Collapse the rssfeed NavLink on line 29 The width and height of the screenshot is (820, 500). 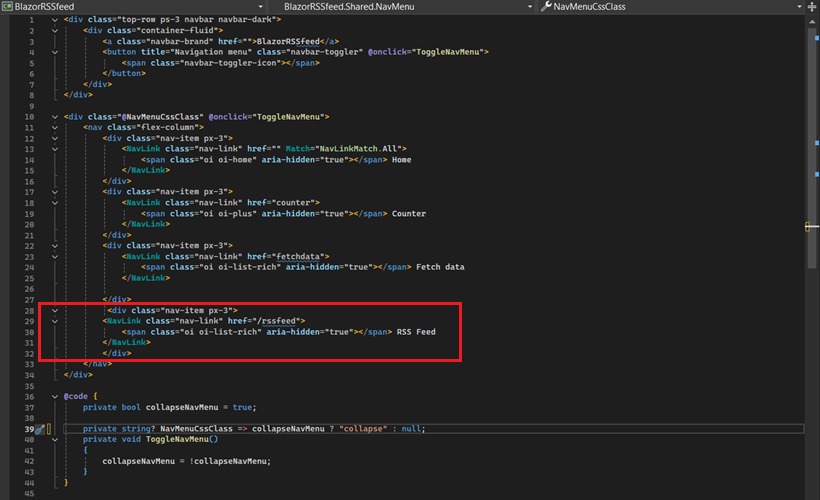click(x=54, y=321)
